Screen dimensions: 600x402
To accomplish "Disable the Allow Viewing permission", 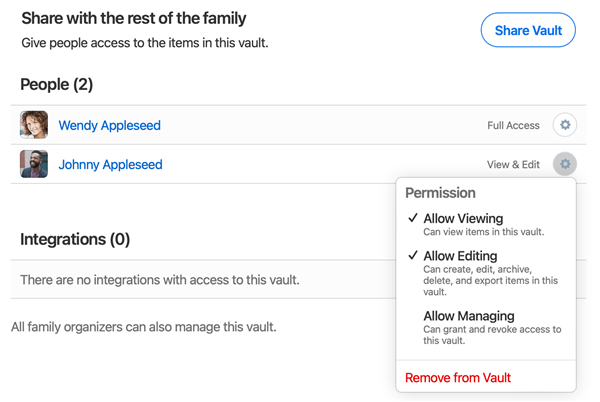I will 463,219.
